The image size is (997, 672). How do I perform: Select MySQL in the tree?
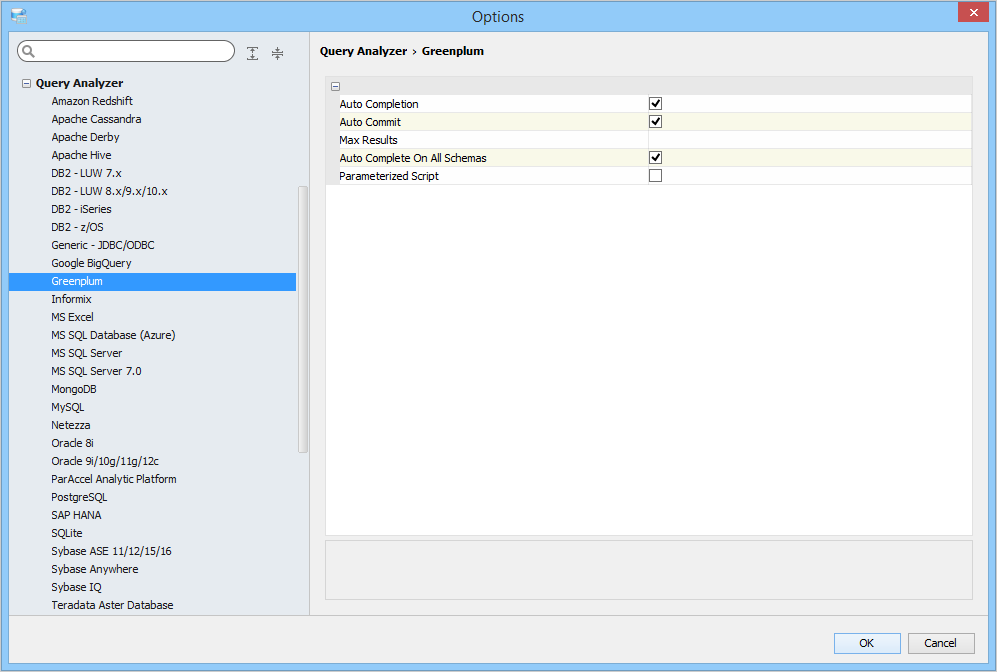[x=67, y=407]
